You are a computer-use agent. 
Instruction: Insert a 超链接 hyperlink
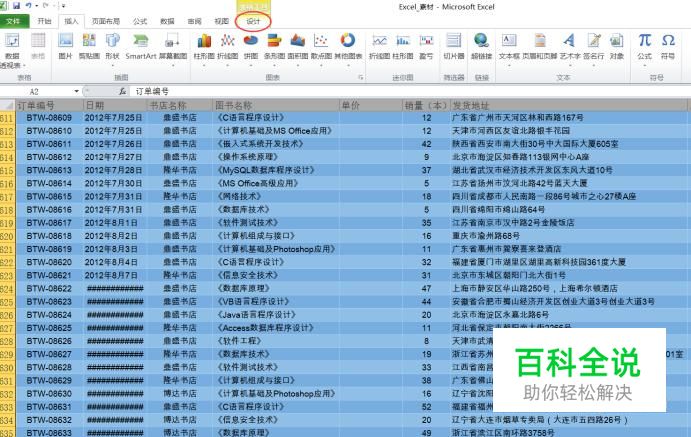(x=481, y=46)
